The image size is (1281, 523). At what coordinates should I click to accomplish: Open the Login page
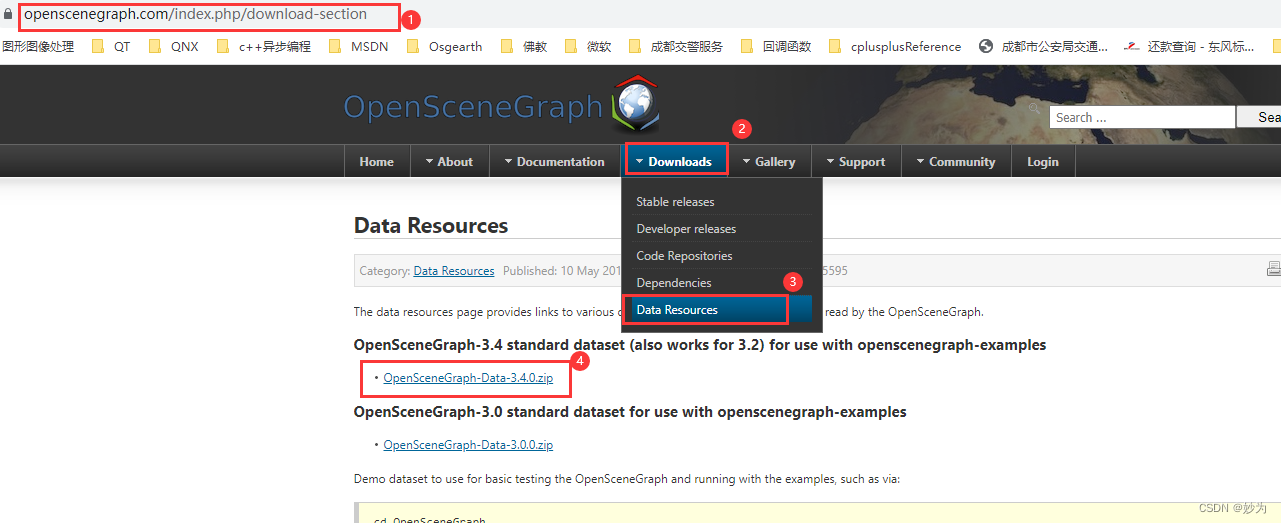[x=1043, y=161]
